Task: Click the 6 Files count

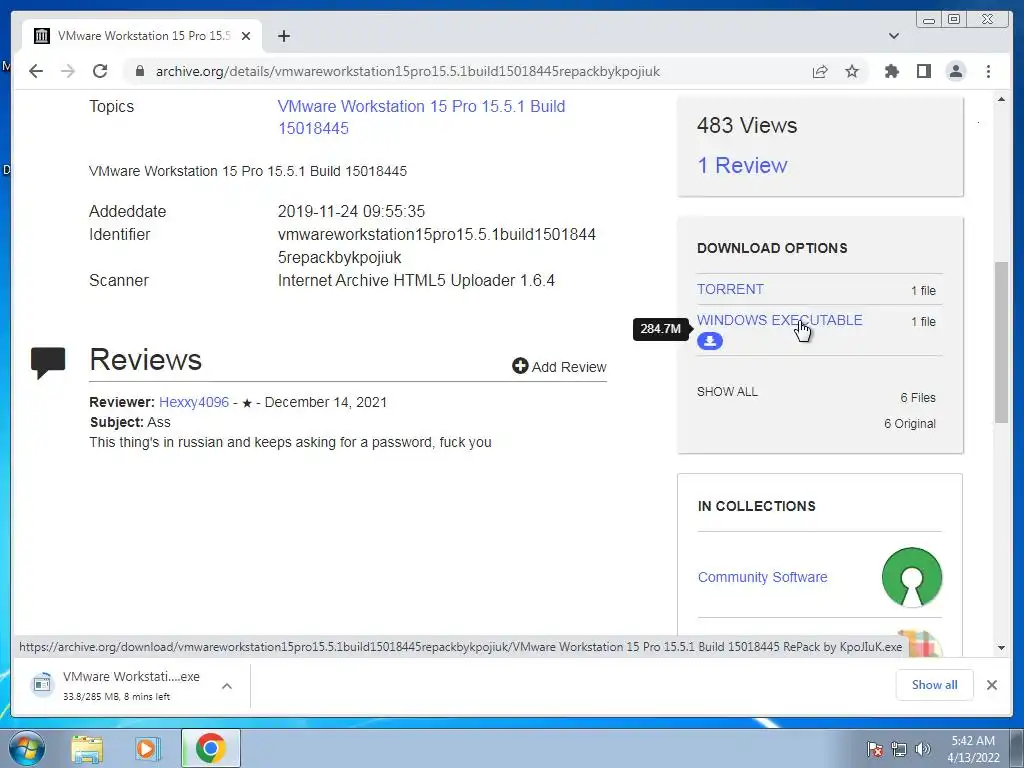Action: [918, 398]
